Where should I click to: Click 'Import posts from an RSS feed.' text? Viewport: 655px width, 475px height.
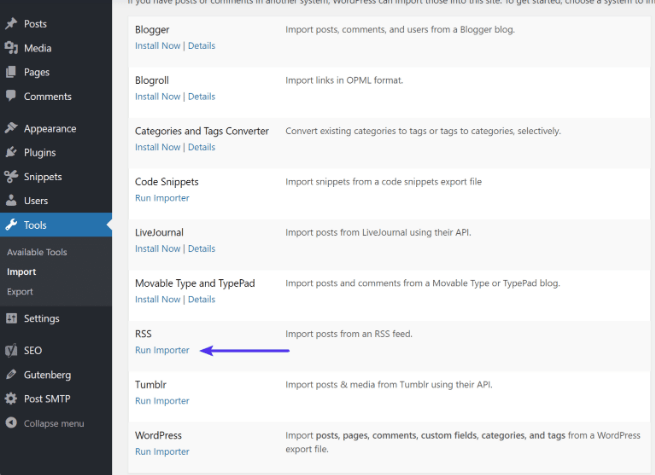[x=349, y=334]
